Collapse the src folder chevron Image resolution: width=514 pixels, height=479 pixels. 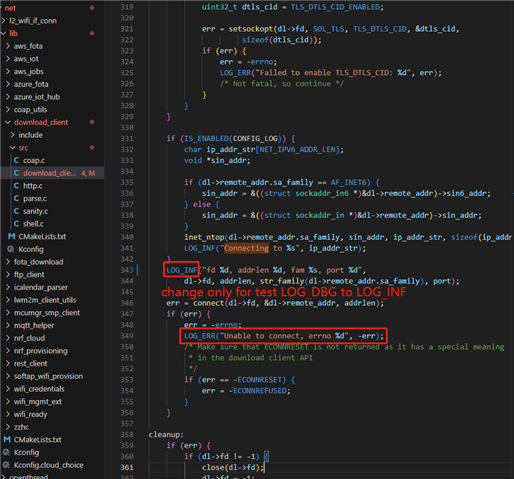pyautogui.click(x=12, y=148)
